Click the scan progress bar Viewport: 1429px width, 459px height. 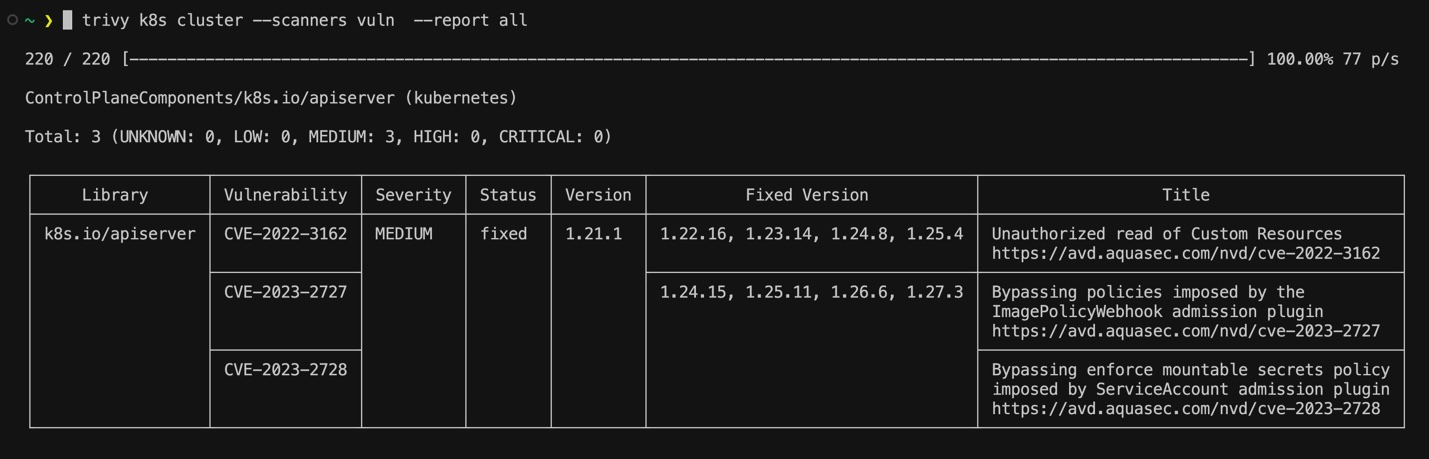coord(689,59)
